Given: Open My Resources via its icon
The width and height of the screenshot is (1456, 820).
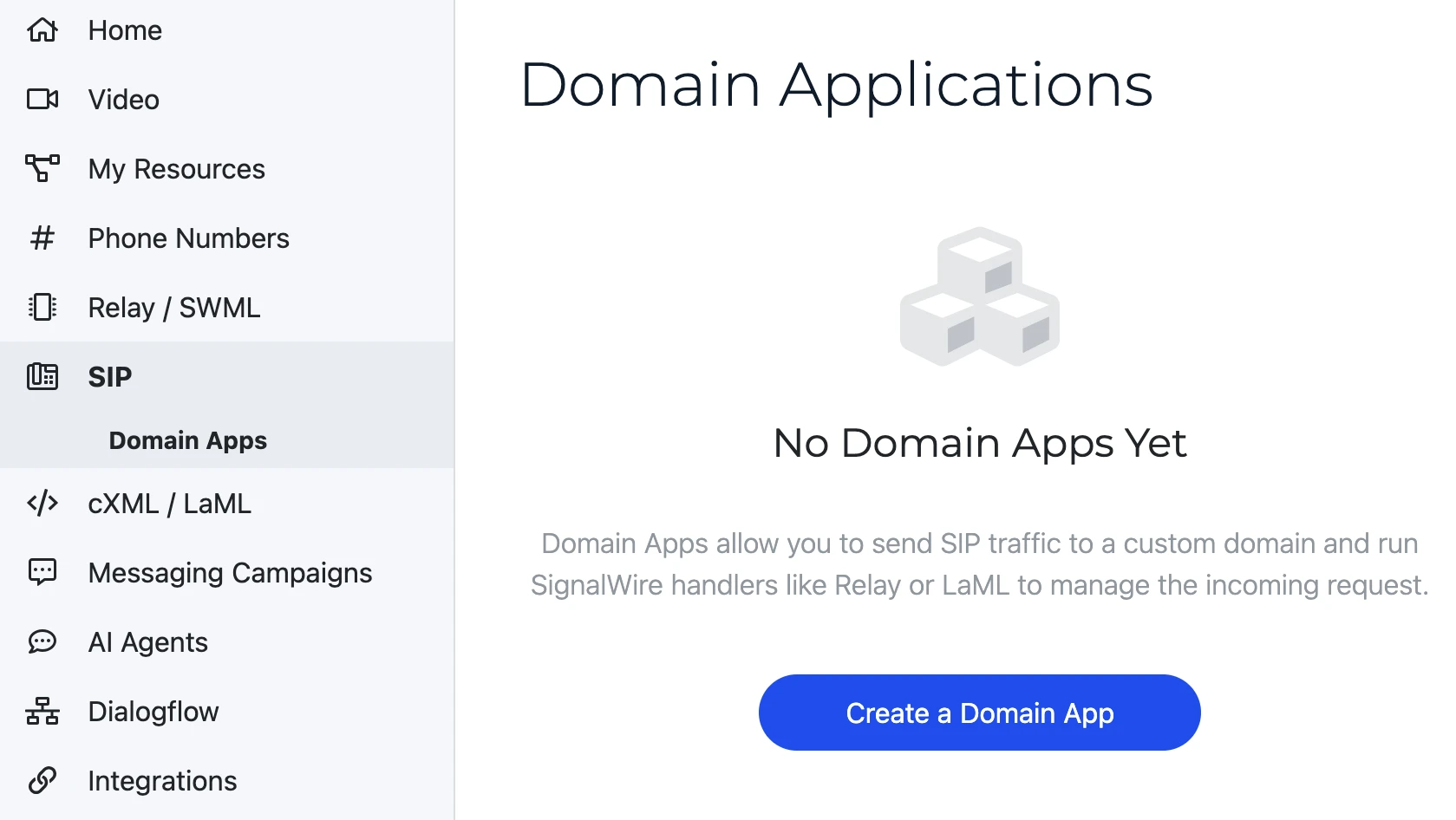Looking at the screenshot, I should point(42,168).
